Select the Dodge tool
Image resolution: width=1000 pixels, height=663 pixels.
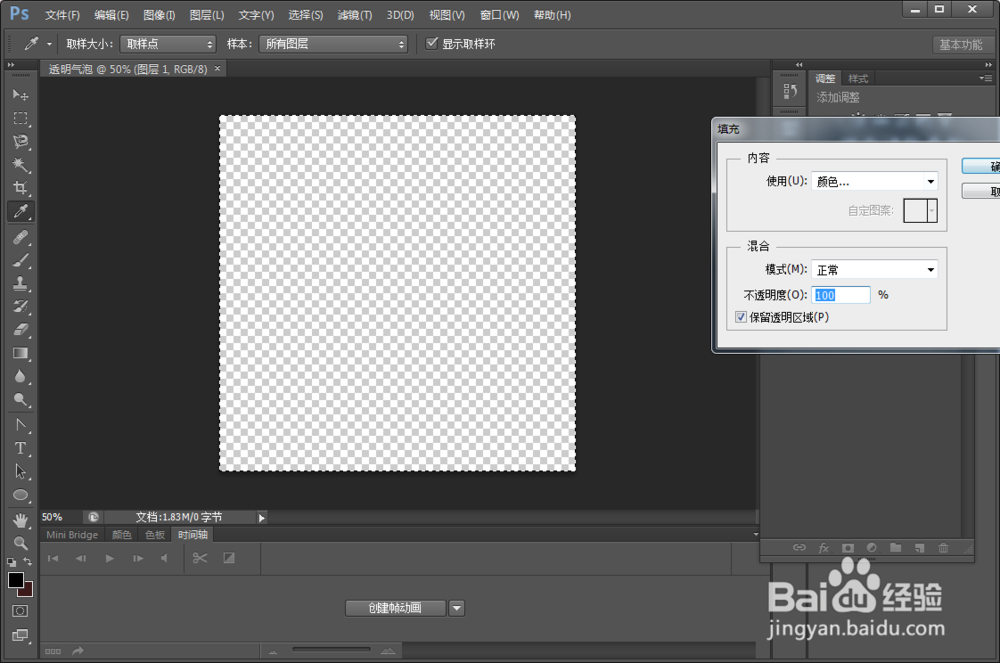20,400
